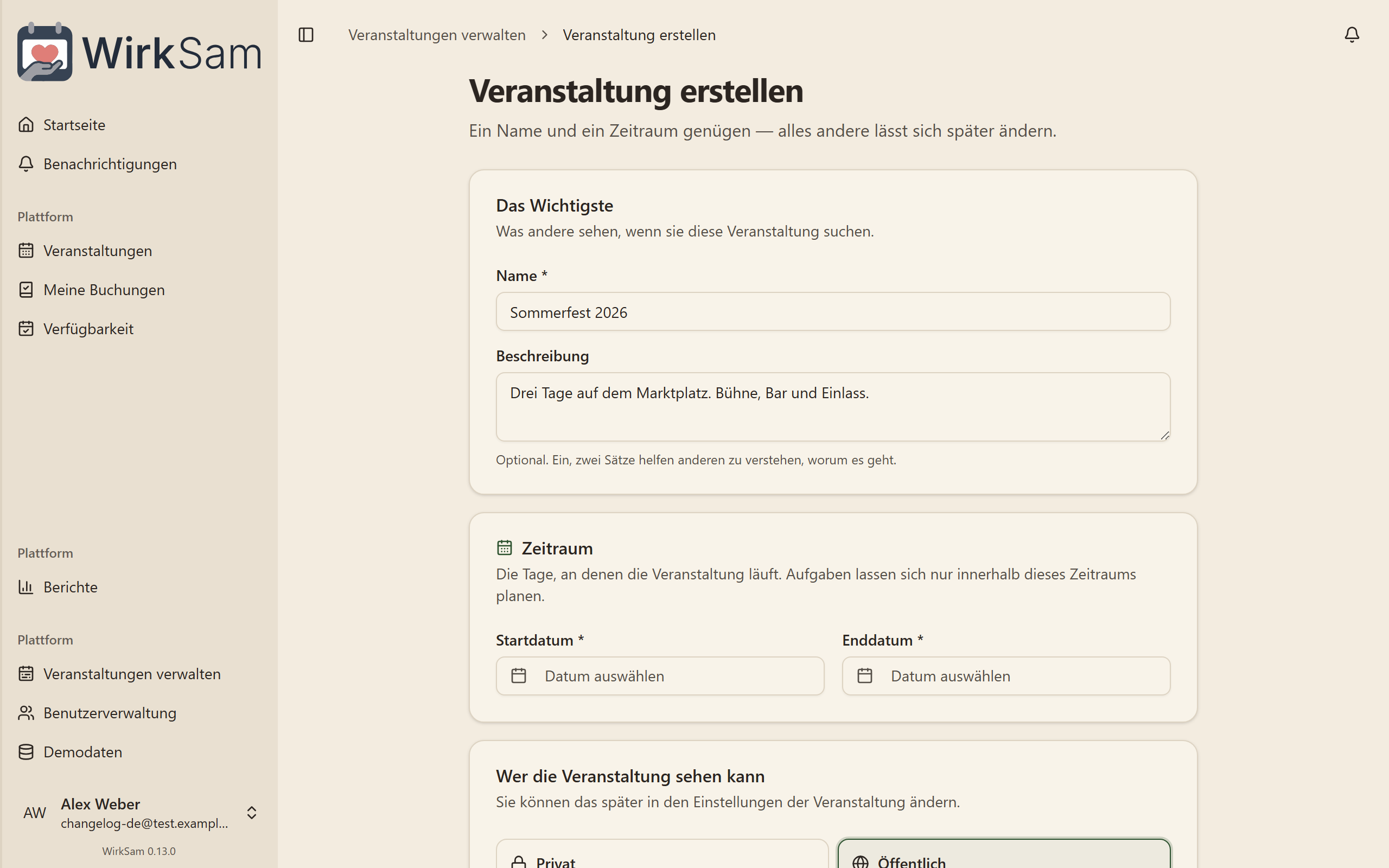Open Meine Buchungen menu item

pyautogui.click(x=138, y=289)
